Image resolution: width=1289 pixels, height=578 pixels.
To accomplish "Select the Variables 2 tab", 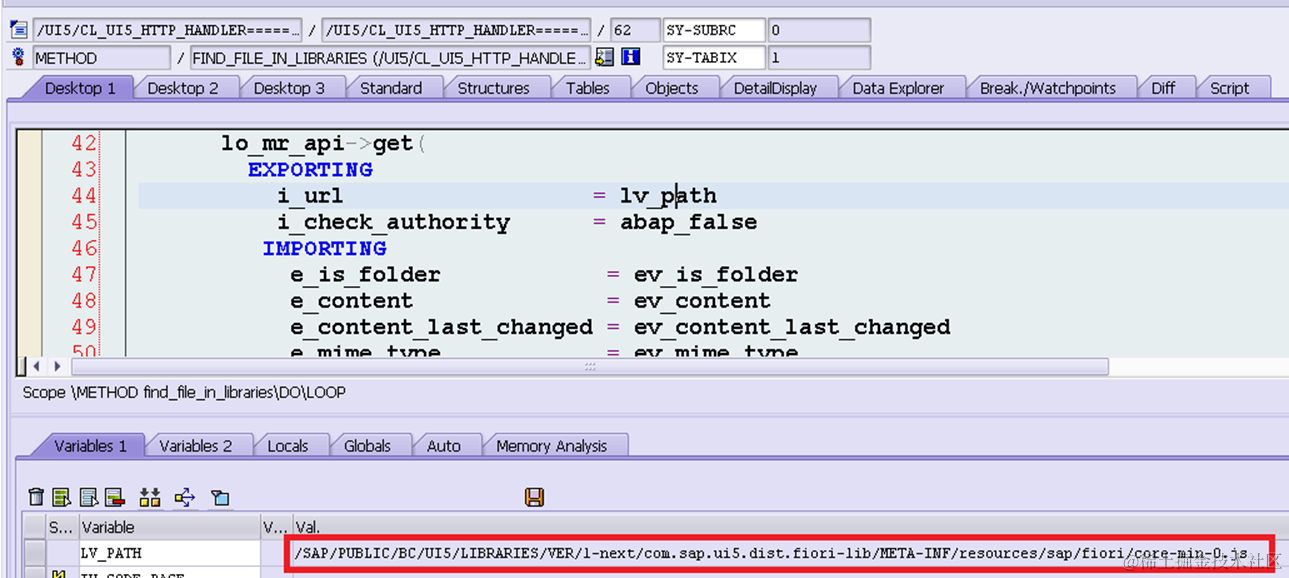I will [x=196, y=446].
